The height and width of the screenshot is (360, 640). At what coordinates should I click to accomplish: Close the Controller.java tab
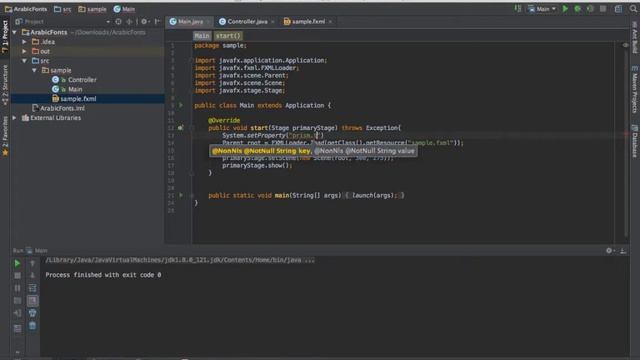(273, 22)
